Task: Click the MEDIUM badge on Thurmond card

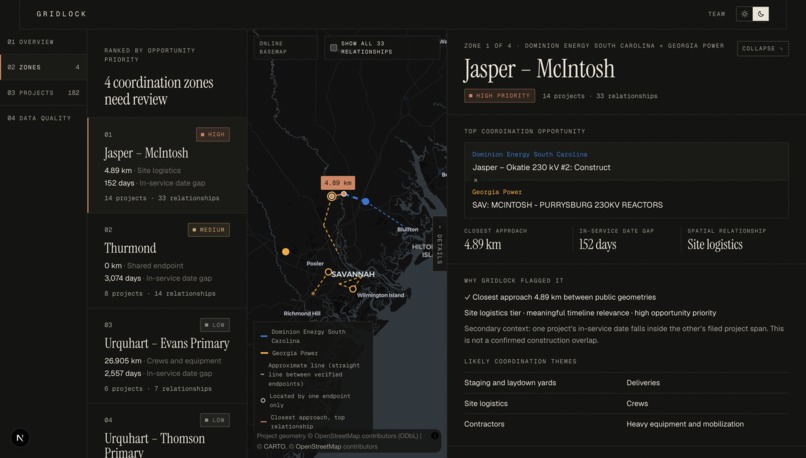Action: point(209,230)
